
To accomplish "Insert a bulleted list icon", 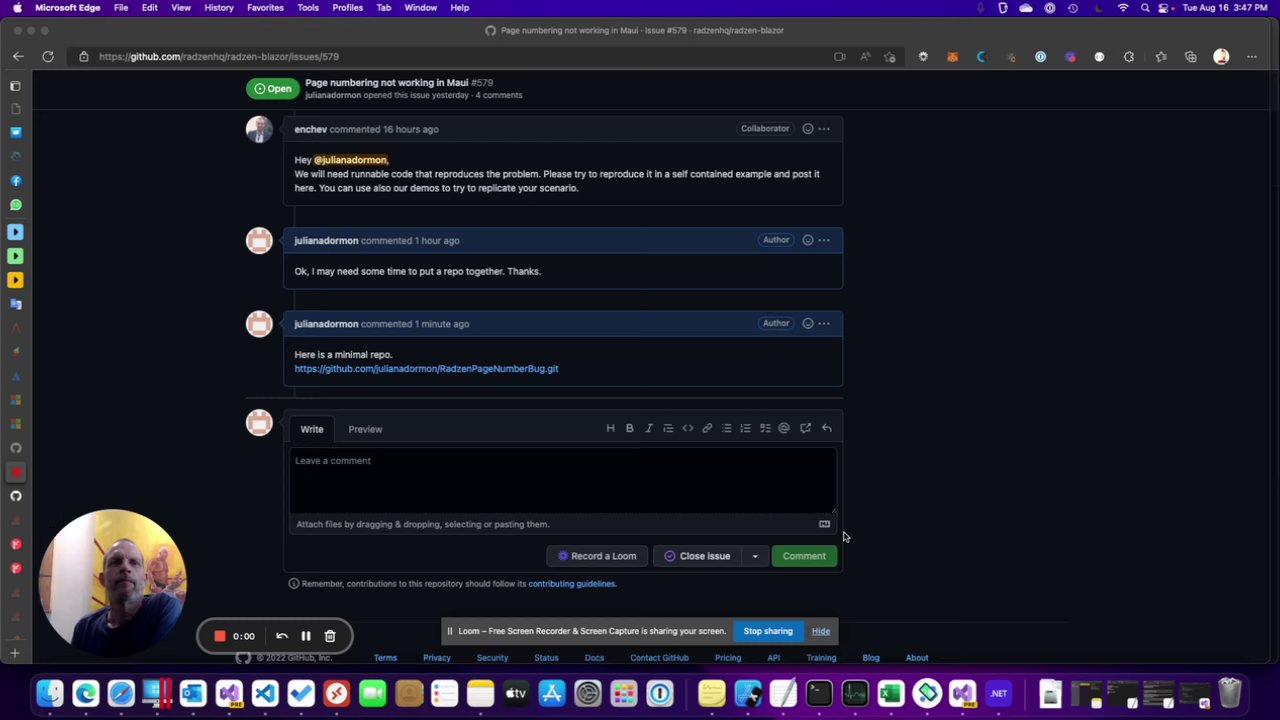I will [726, 428].
